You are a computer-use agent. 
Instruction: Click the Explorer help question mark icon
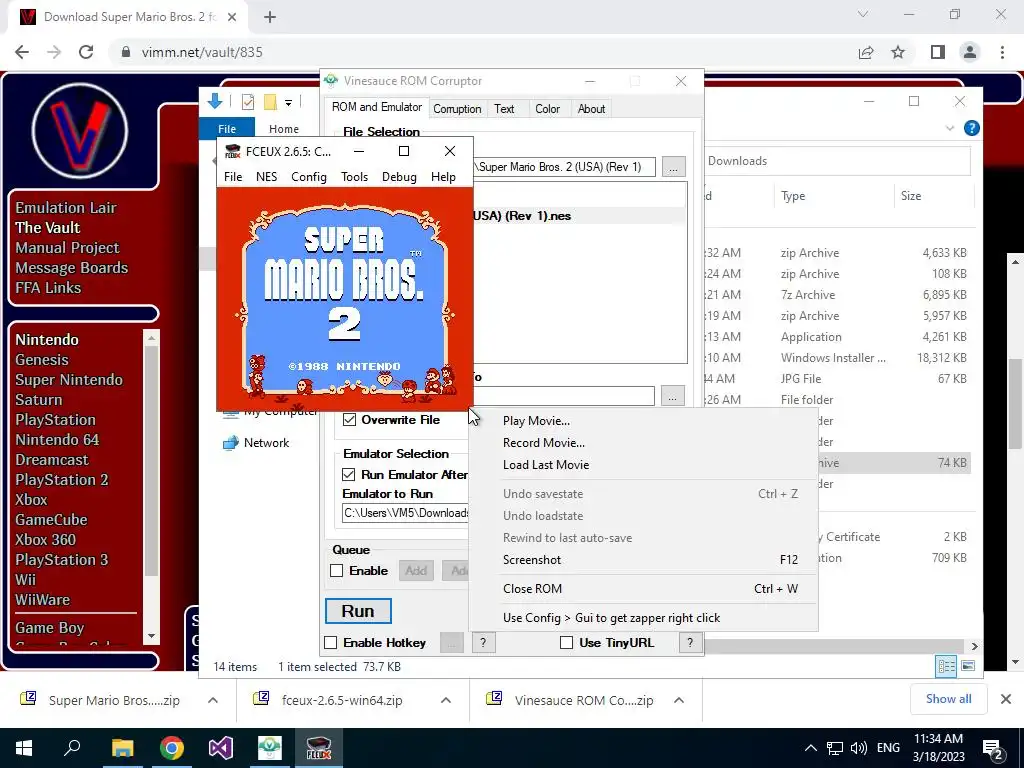pos(972,128)
